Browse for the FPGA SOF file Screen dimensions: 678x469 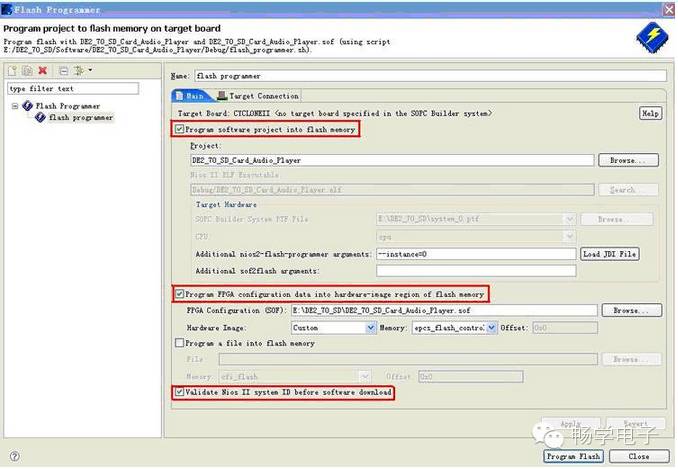coord(631,310)
